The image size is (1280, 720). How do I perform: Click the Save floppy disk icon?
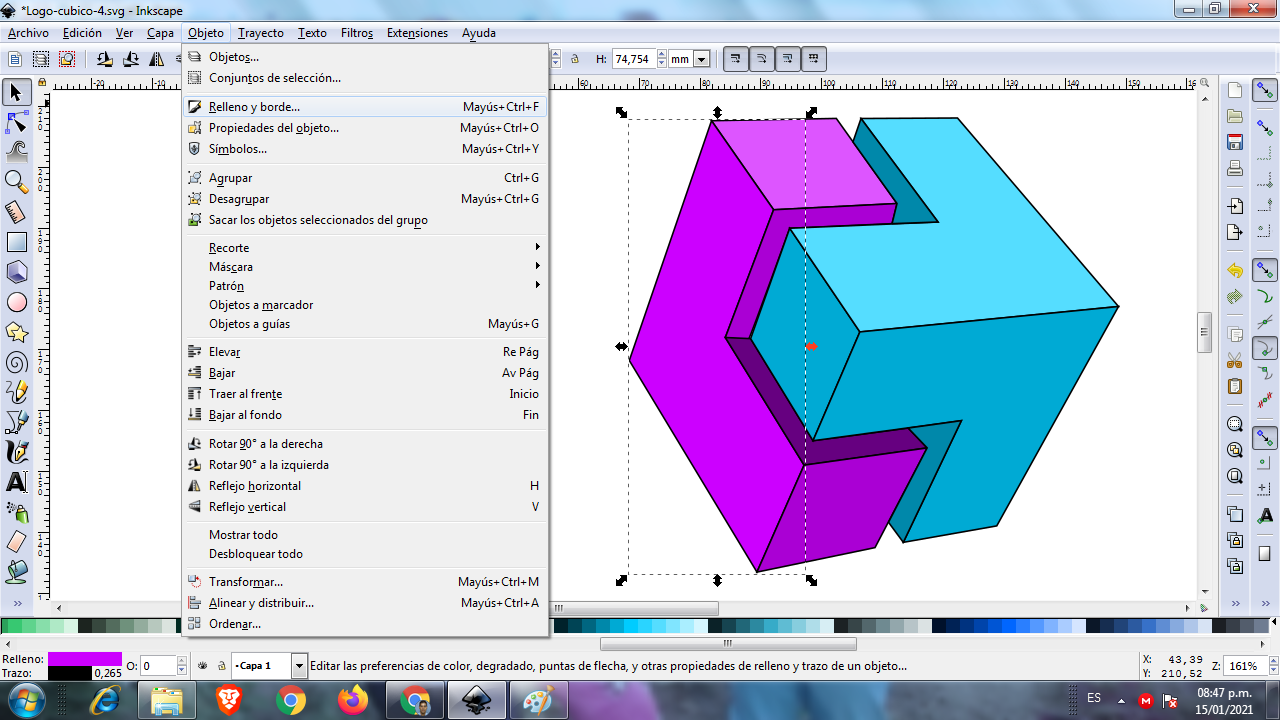pos(1235,142)
